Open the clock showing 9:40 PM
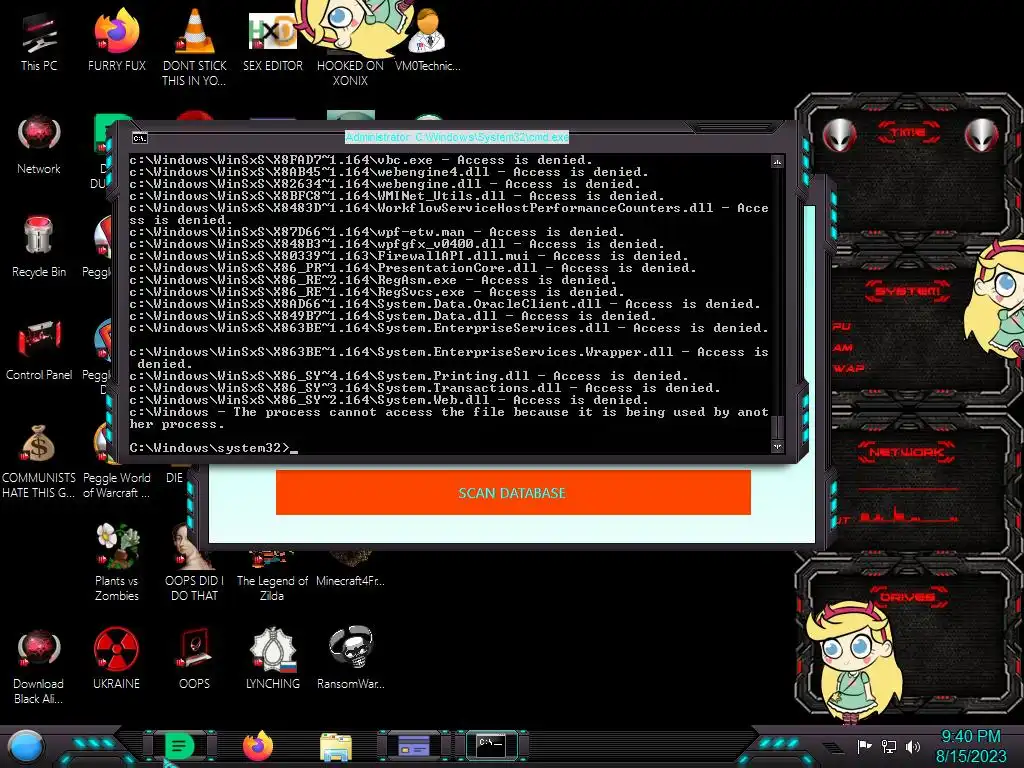Image resolution: width=1024 pixels, height=768 pixels. 971,746
